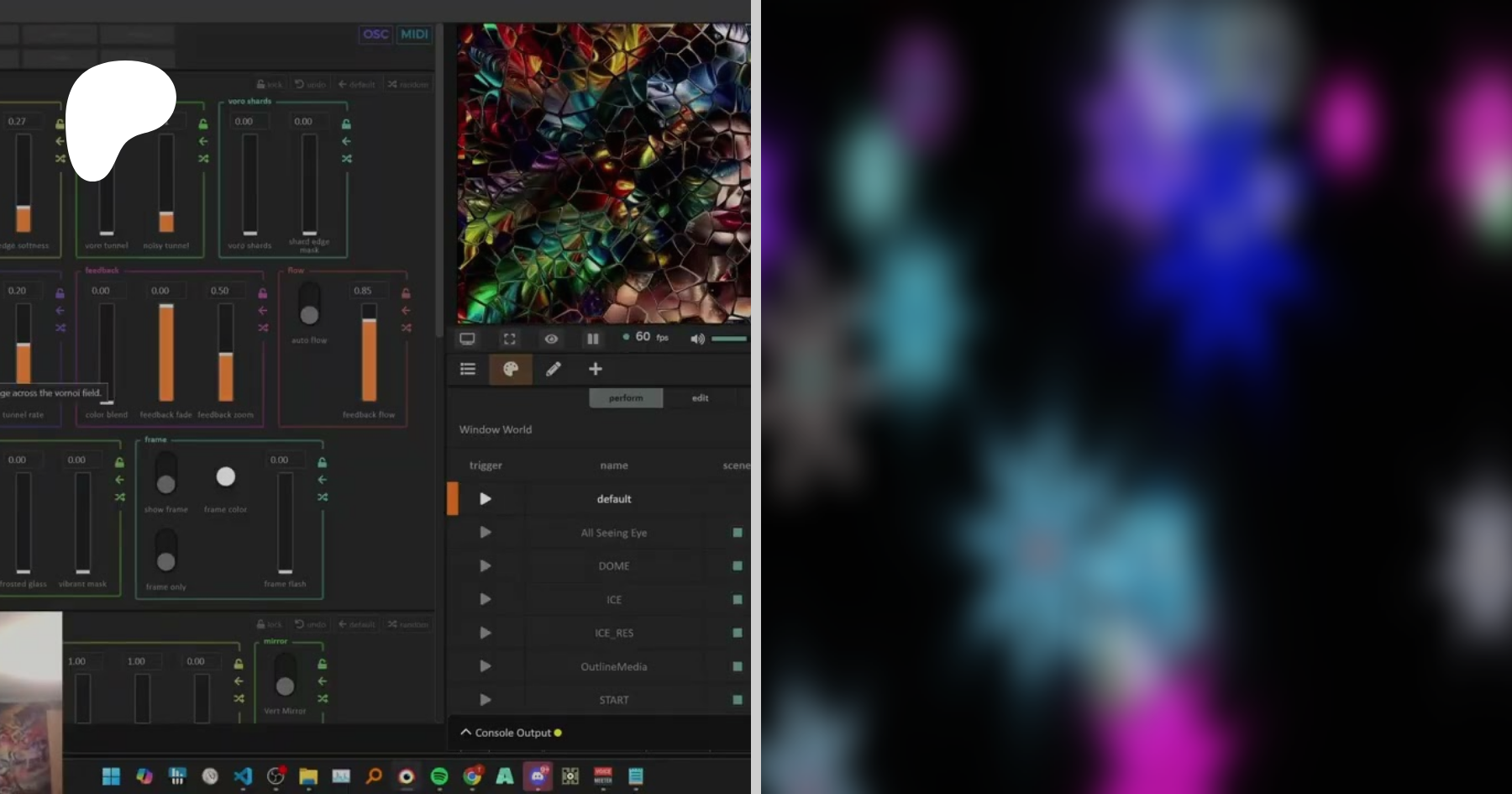The image size is (1512, 794).
Task: Reset the flow group to default
Action: (x=407, y=311)
